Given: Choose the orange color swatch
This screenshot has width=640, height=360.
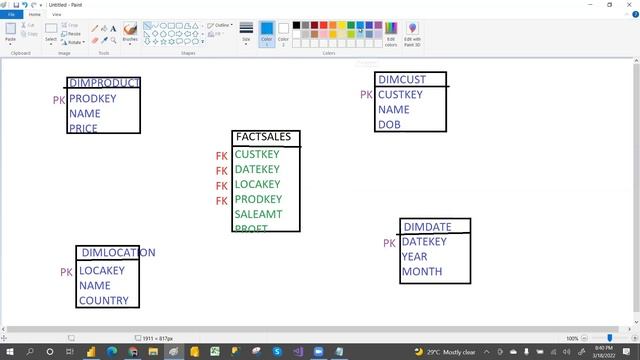Looking at the screenshot, I should (x=333, y=25).
